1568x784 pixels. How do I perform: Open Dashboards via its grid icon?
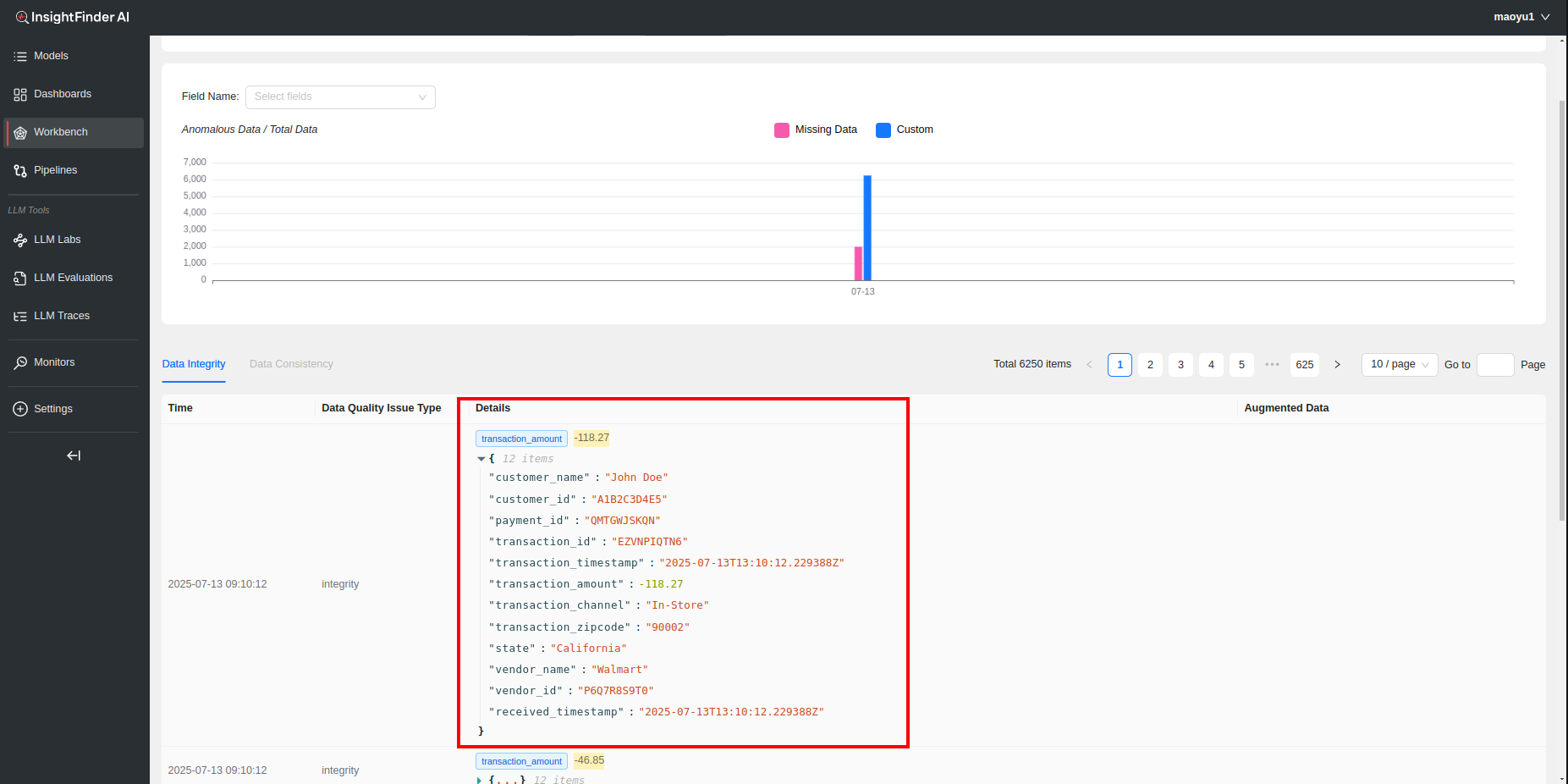tap(20, 95)
